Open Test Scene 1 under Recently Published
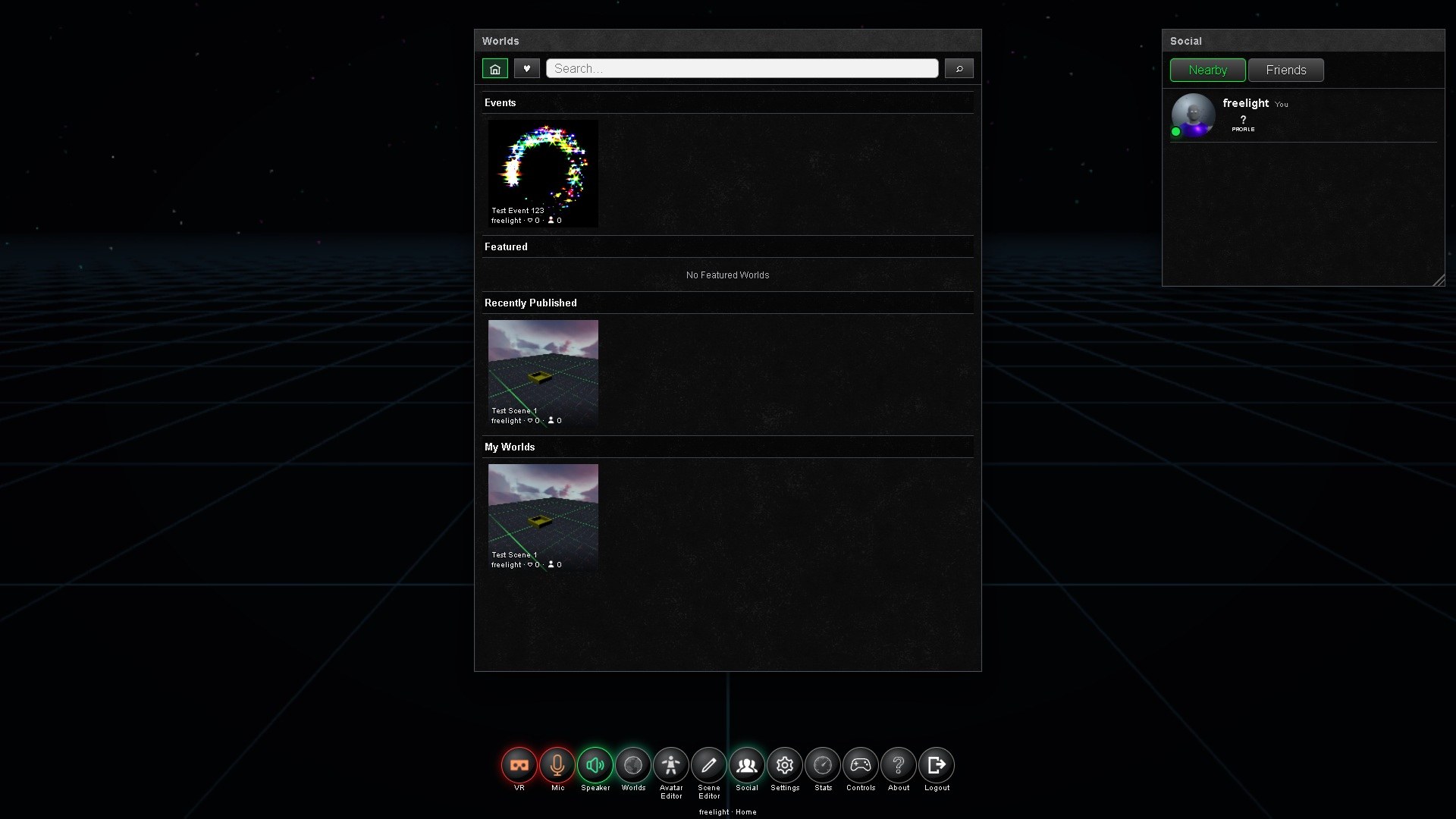 (543, 374)
